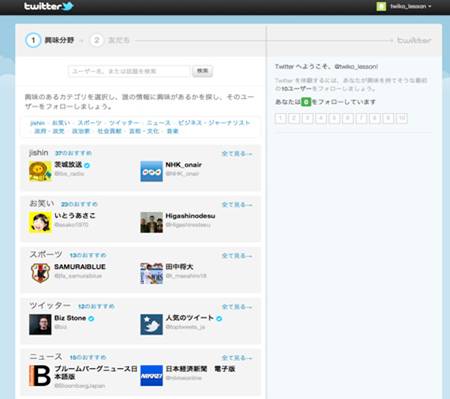View all in スポーツ section
Image resolution: width=450 pixels, height=399 pixels.
(237, 256)
